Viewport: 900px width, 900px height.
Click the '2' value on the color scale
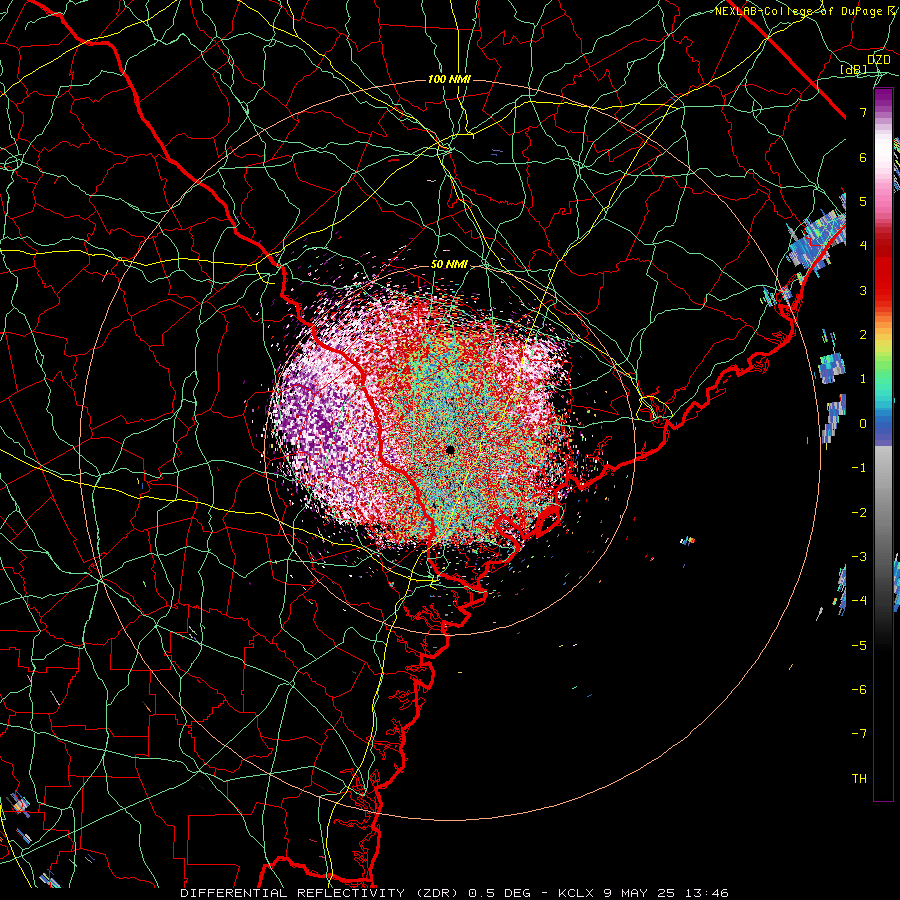point(863,335)
